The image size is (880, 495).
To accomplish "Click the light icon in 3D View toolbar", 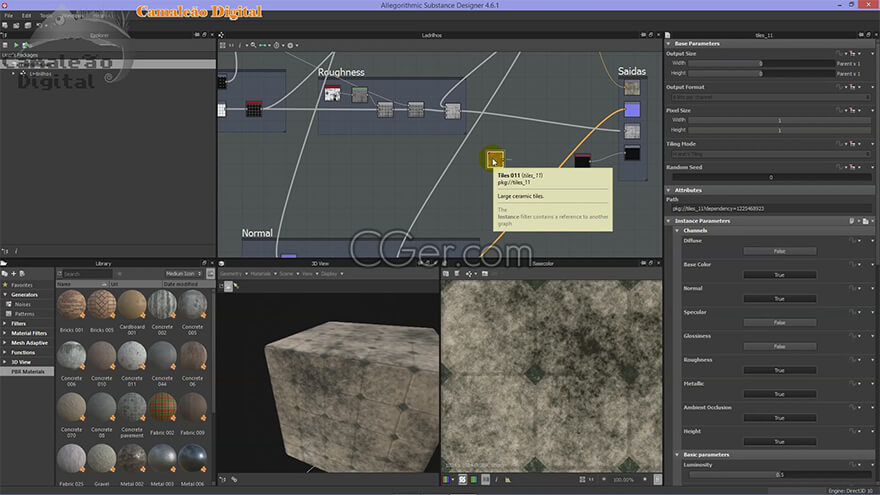I will (x=236, y=286).
